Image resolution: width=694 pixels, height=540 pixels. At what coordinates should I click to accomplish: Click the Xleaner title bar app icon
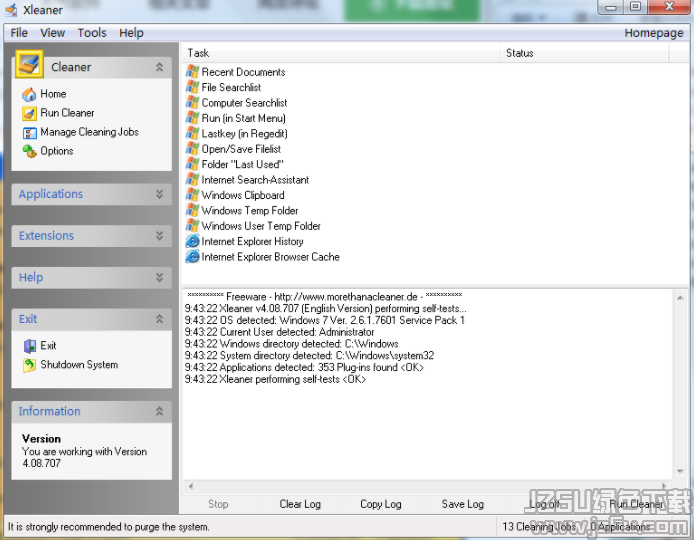11,9
